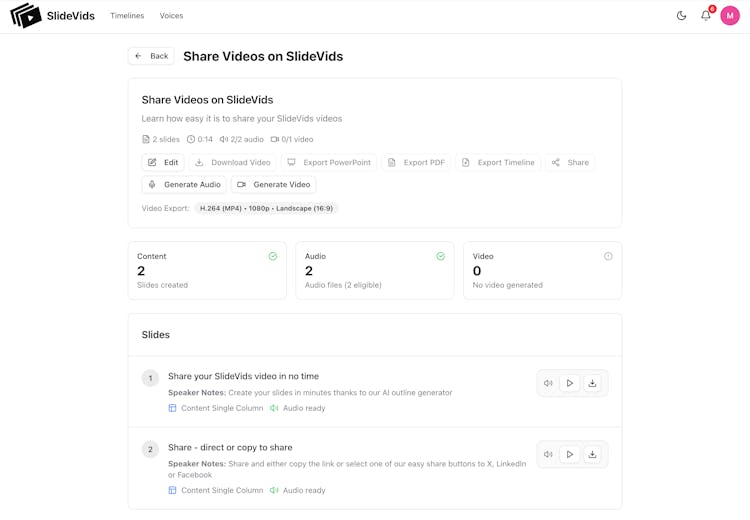Screen dimensions: 750x520
Task: Play slide 1 audio preview
Action: [x=570, y=383]
